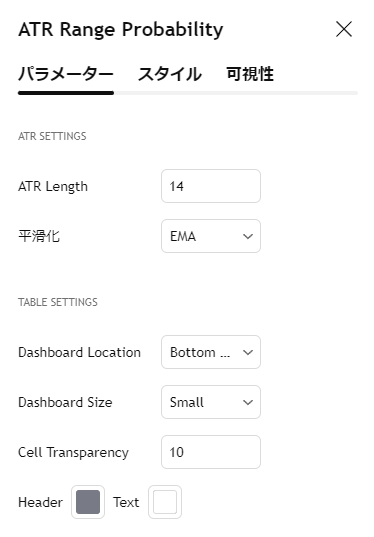The width and height of the screenshot is (374, 537).
Task: Expand the 平滑化 EMA dropdown
Action: click(x=211, y=236)
